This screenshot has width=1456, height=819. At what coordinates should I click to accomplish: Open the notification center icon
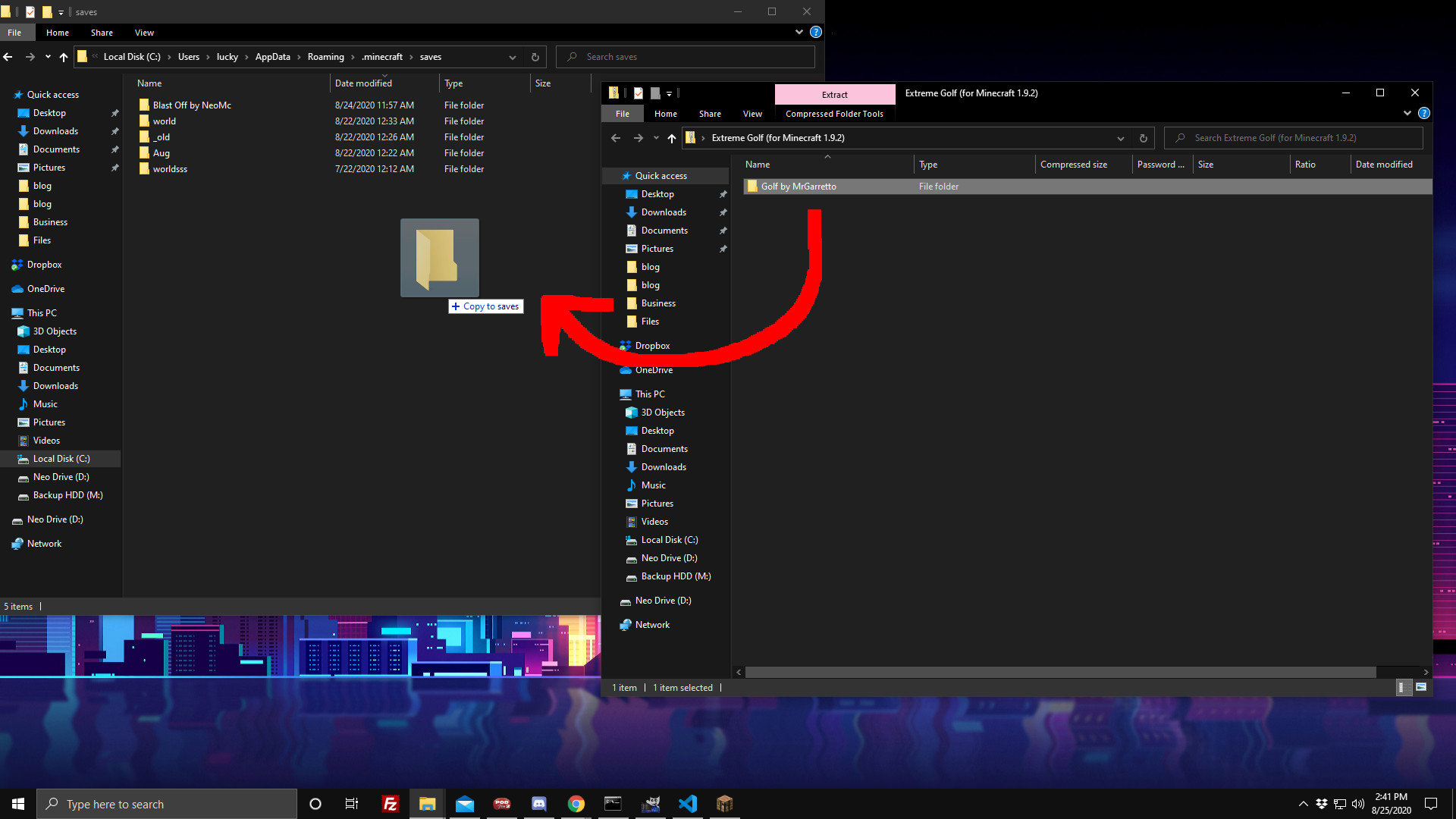(1431, 804)
